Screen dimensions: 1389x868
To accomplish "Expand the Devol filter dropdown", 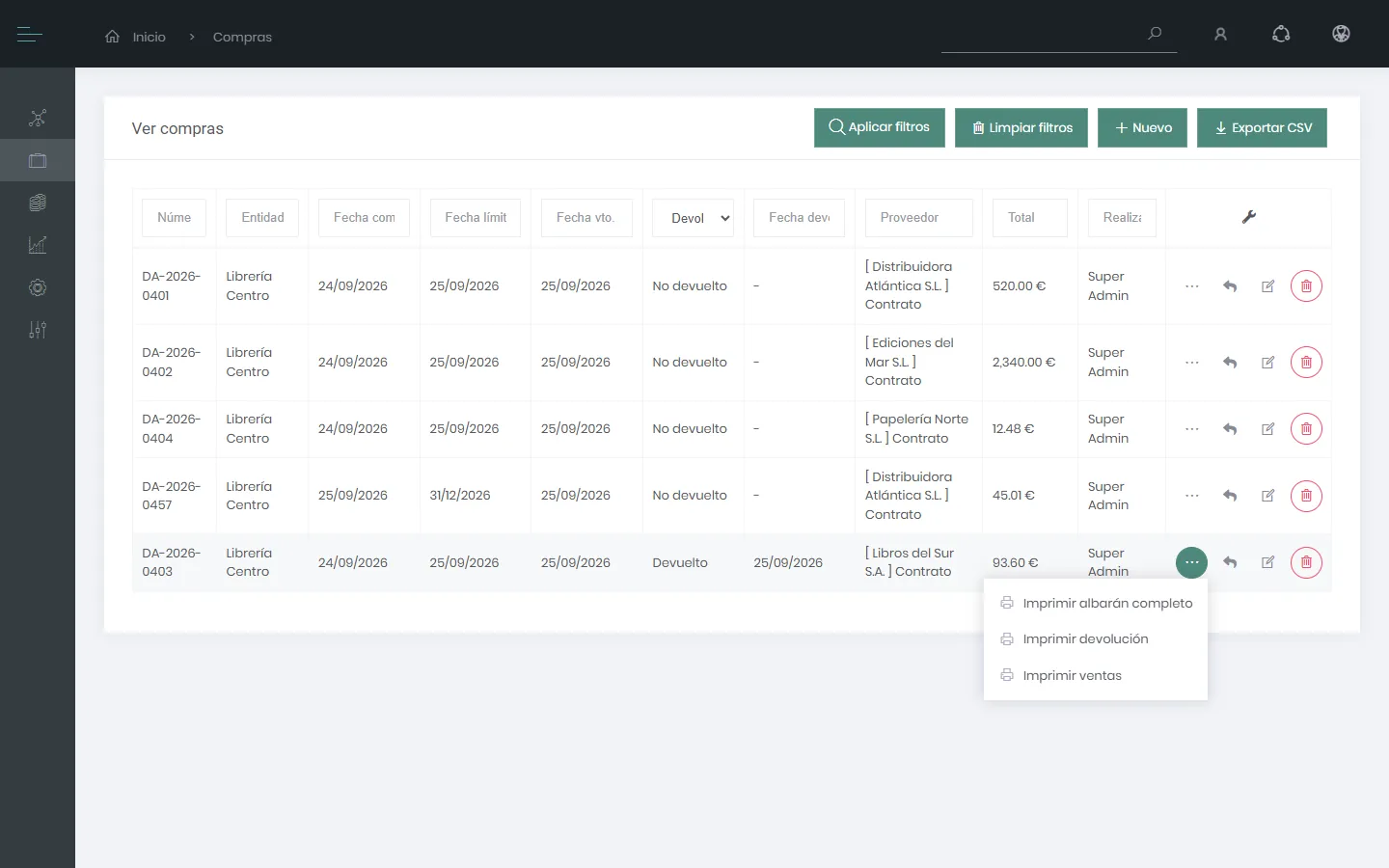I will tap(694, 218).
